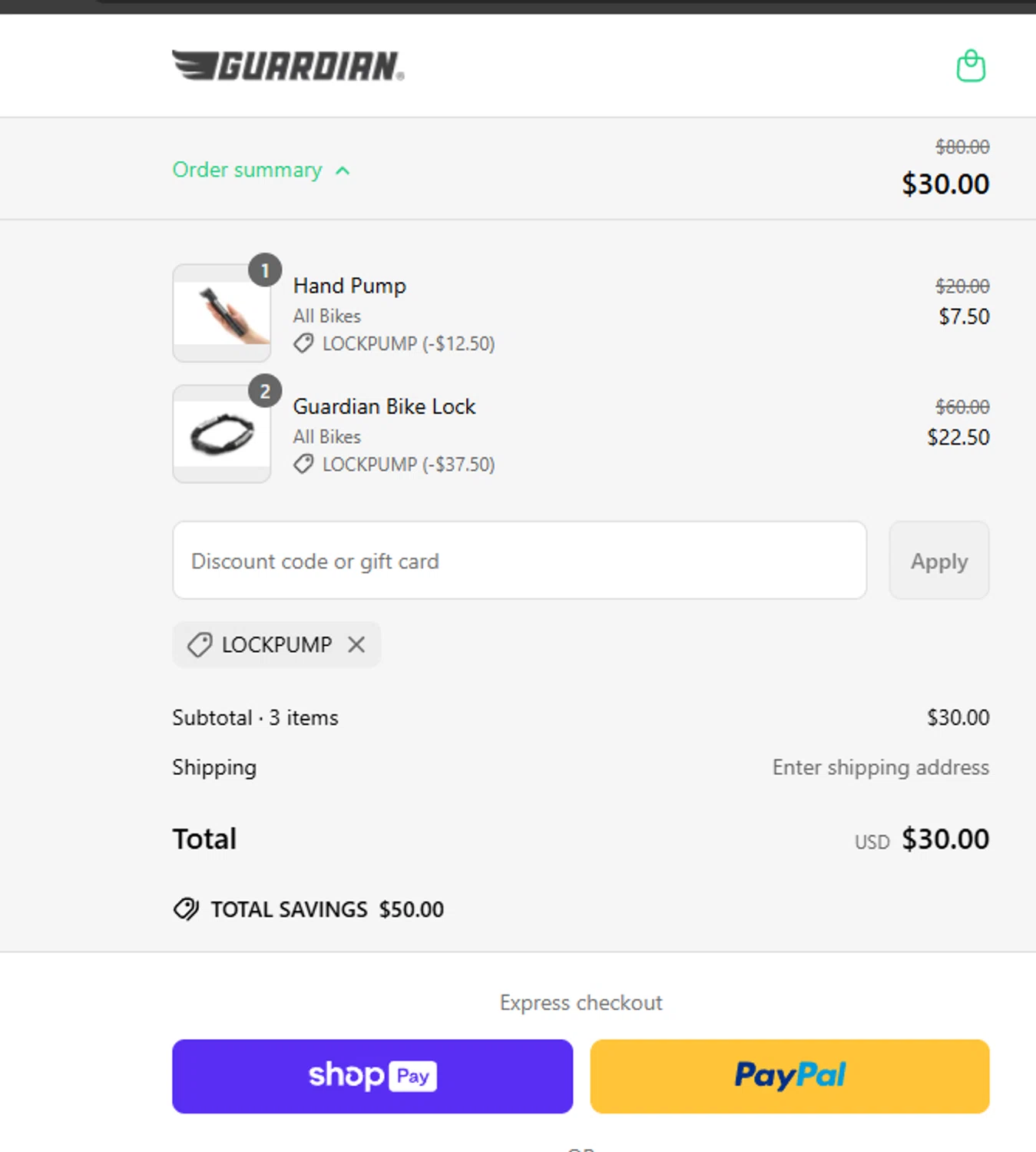Screen dimensions: 1036x1152
Task: Click the discount tag icon under Bike Lock
Action: coord(304,464)
